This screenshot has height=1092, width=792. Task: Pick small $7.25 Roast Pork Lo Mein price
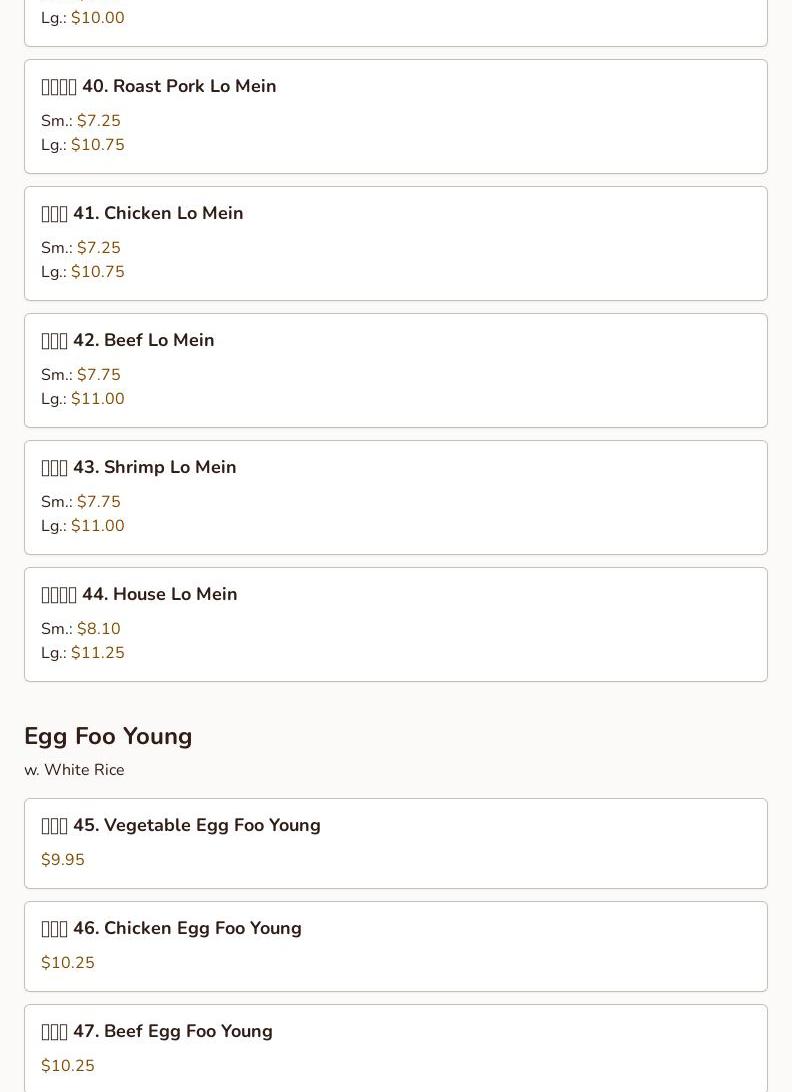(x=98, y=121)
